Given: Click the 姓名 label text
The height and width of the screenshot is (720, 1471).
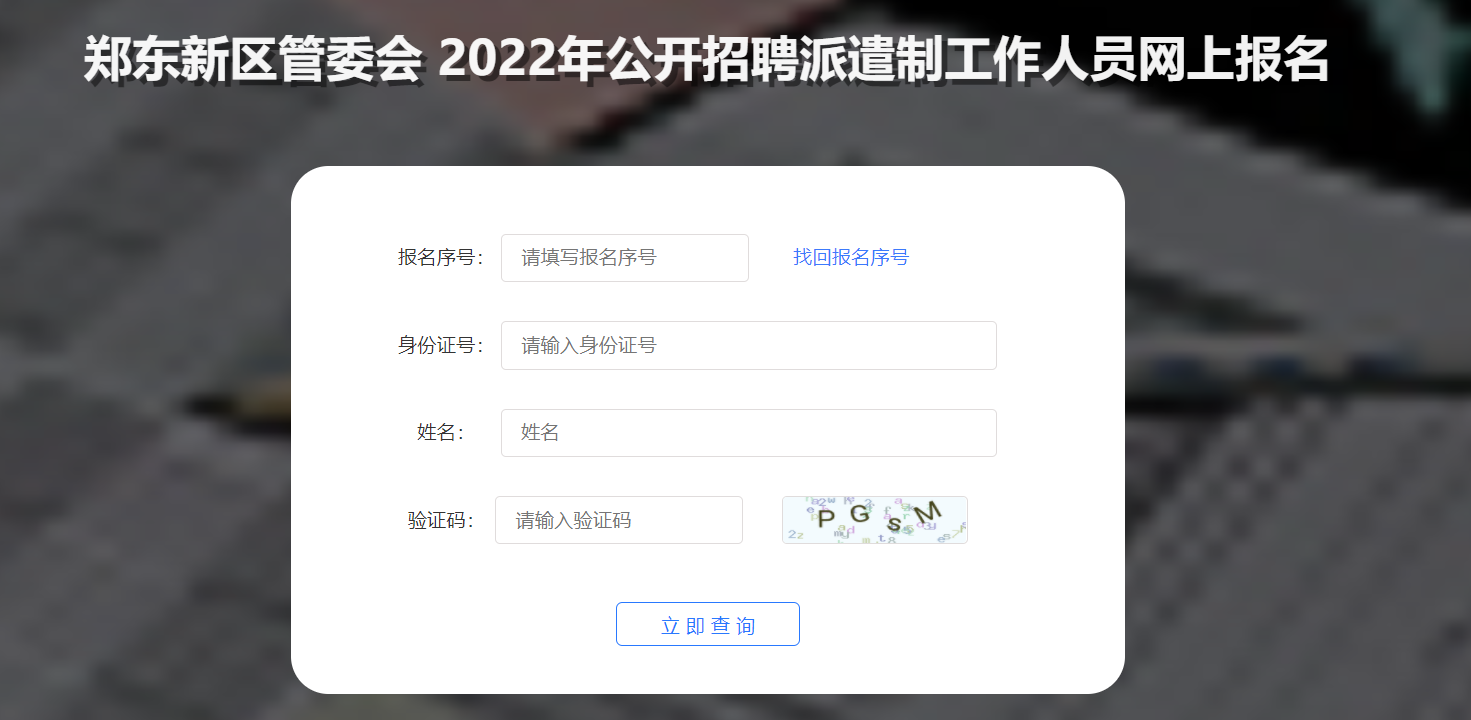Looking at the screenshot, I should tap(440, 433).
